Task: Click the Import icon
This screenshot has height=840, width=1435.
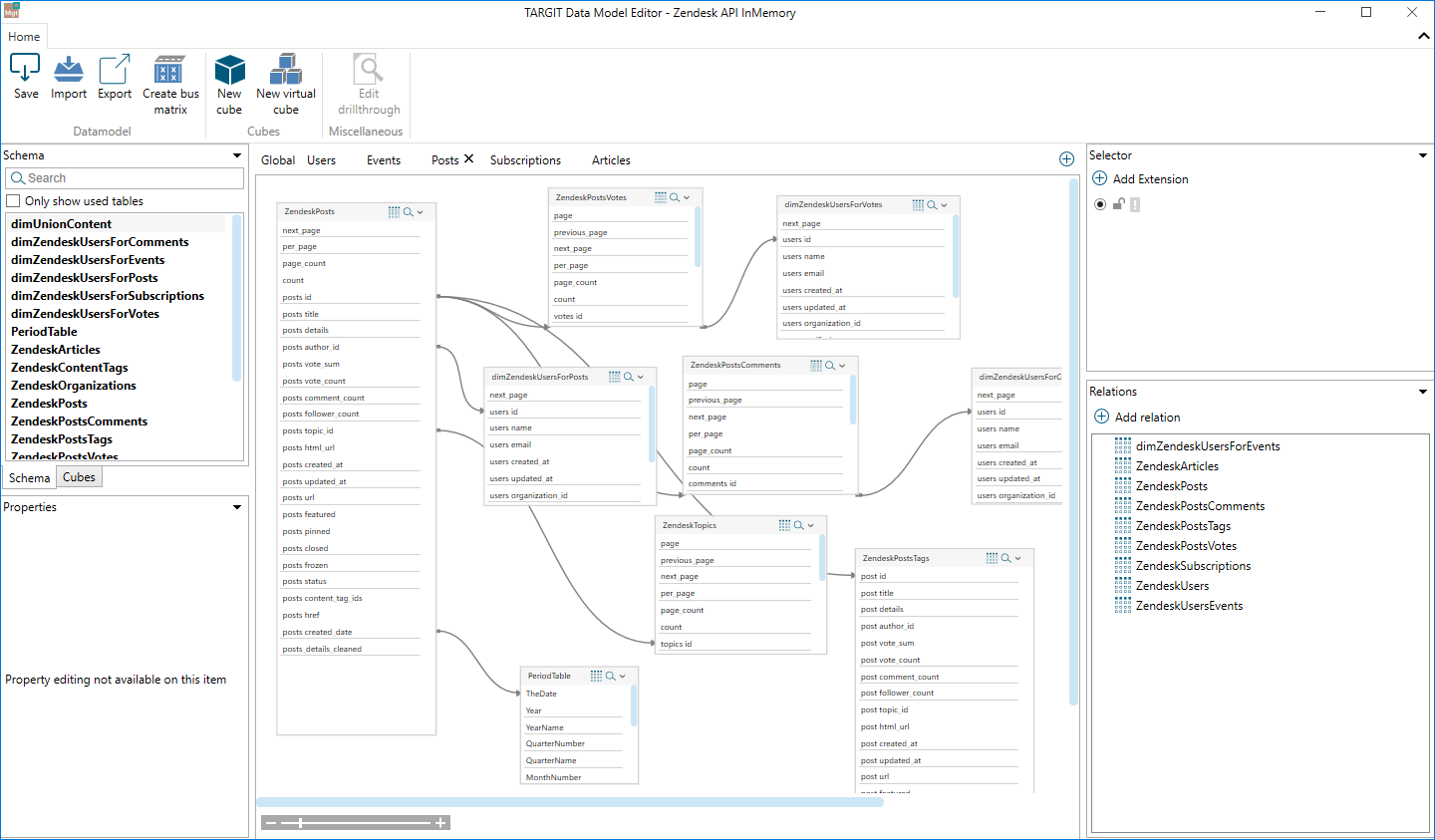Action: tap(68, 69)
